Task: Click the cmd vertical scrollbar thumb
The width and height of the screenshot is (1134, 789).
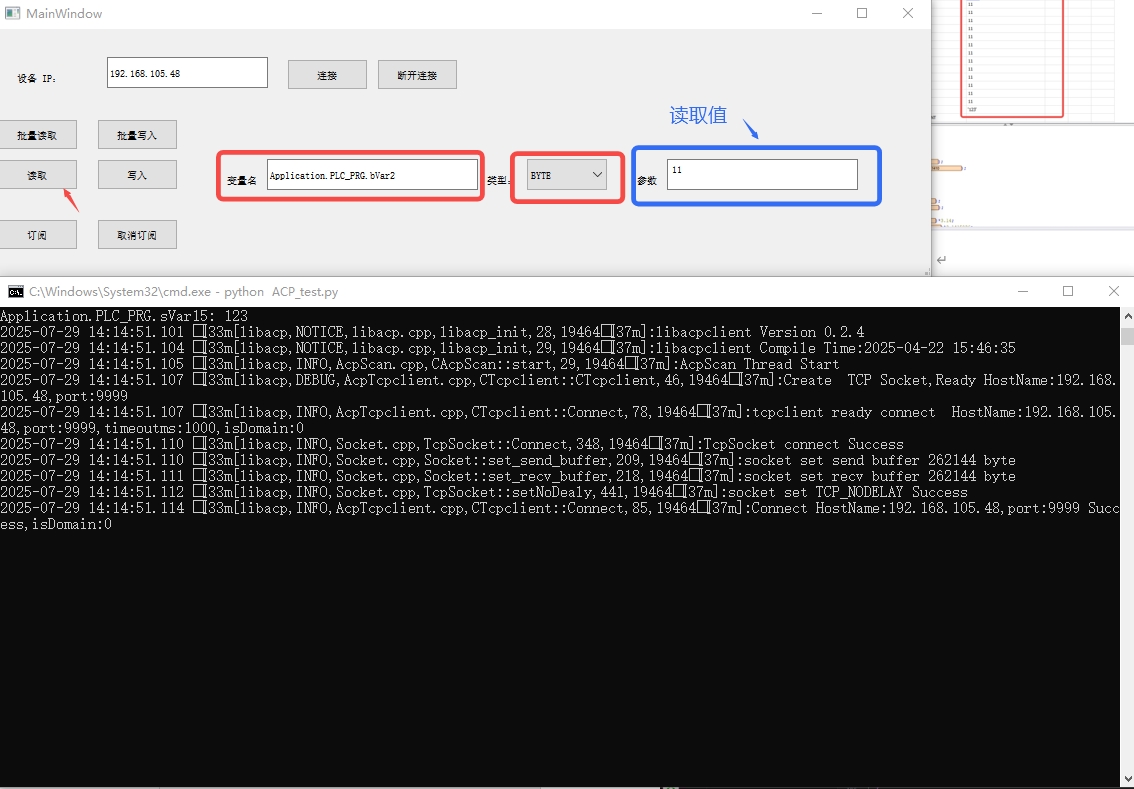Action: tap(1127, 336)
